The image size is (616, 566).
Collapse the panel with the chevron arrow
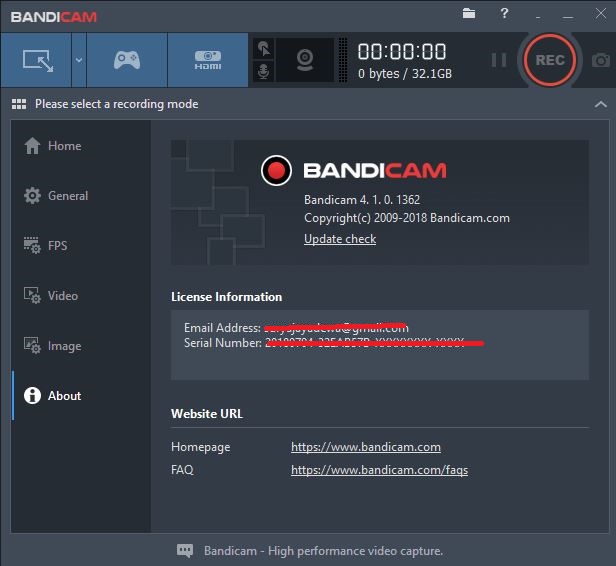tap(600, 104)
